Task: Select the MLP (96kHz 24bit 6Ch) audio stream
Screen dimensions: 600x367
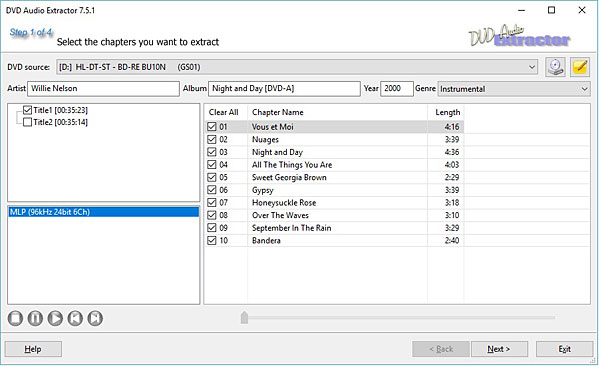Action: [x=104, y=212]
